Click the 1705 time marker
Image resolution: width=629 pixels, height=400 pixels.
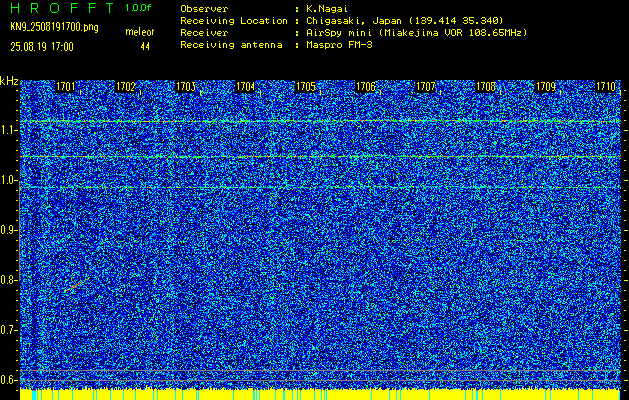[x=306, y=86]
